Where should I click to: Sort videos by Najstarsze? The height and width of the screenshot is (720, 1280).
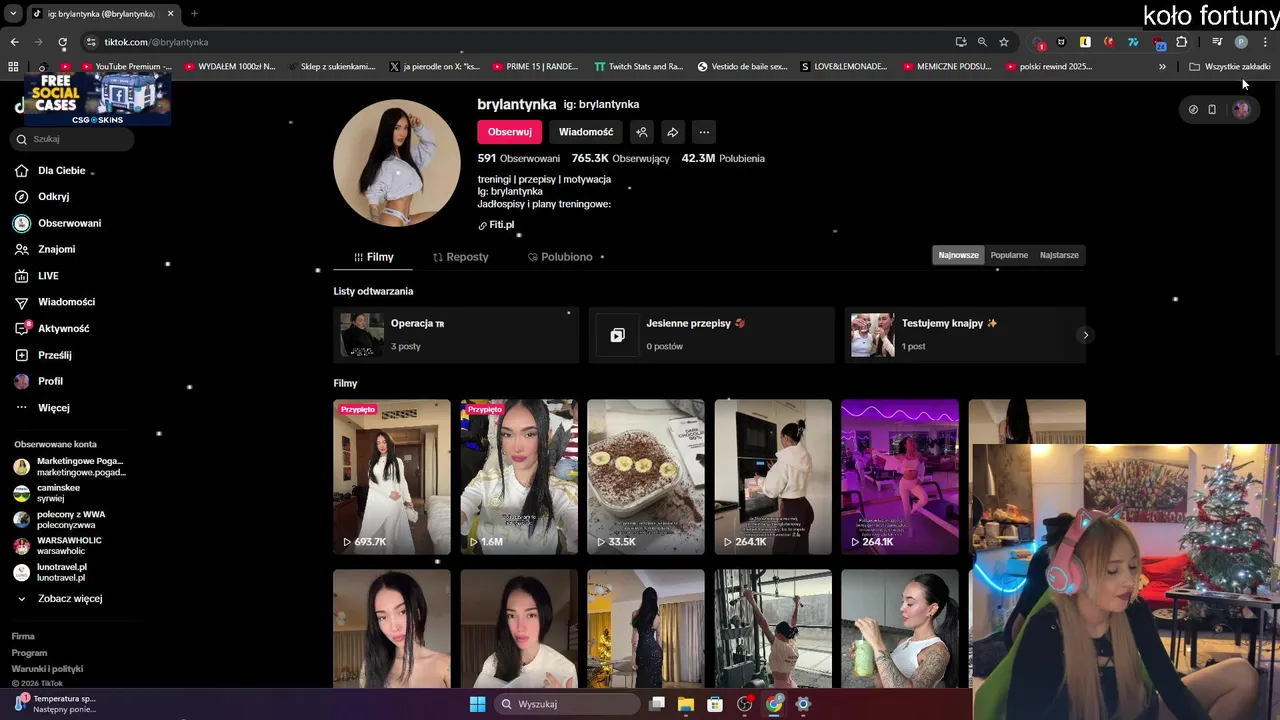coord(1059,255)
